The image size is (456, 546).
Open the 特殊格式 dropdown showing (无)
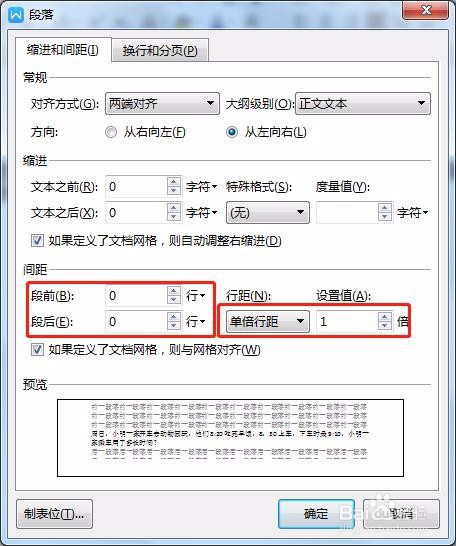pyautogui.click(x=268, y=212)
